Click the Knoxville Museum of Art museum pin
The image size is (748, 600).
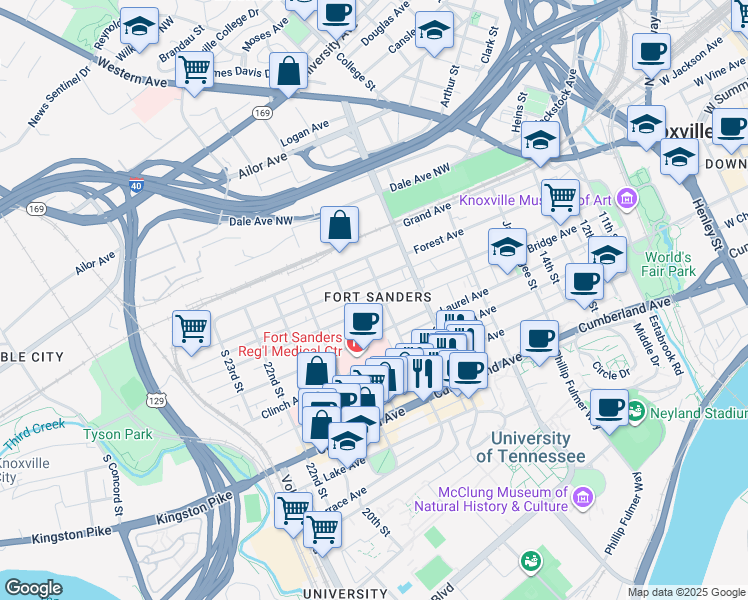click(627, 199)
